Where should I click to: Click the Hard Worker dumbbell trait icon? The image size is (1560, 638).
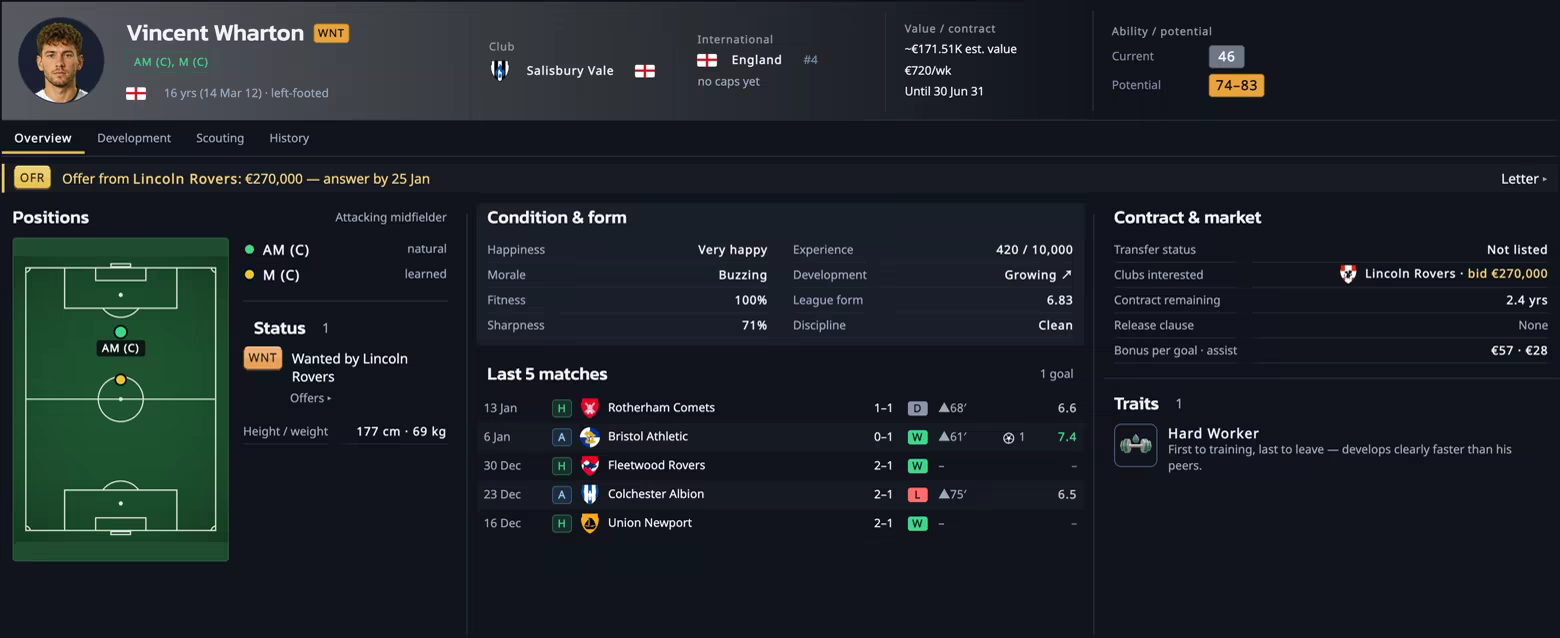pos(1135,446)
